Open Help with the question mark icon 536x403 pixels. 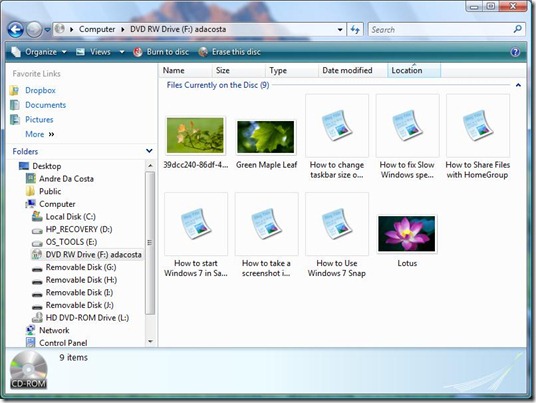pyautogui.click(x=515, y=52)
